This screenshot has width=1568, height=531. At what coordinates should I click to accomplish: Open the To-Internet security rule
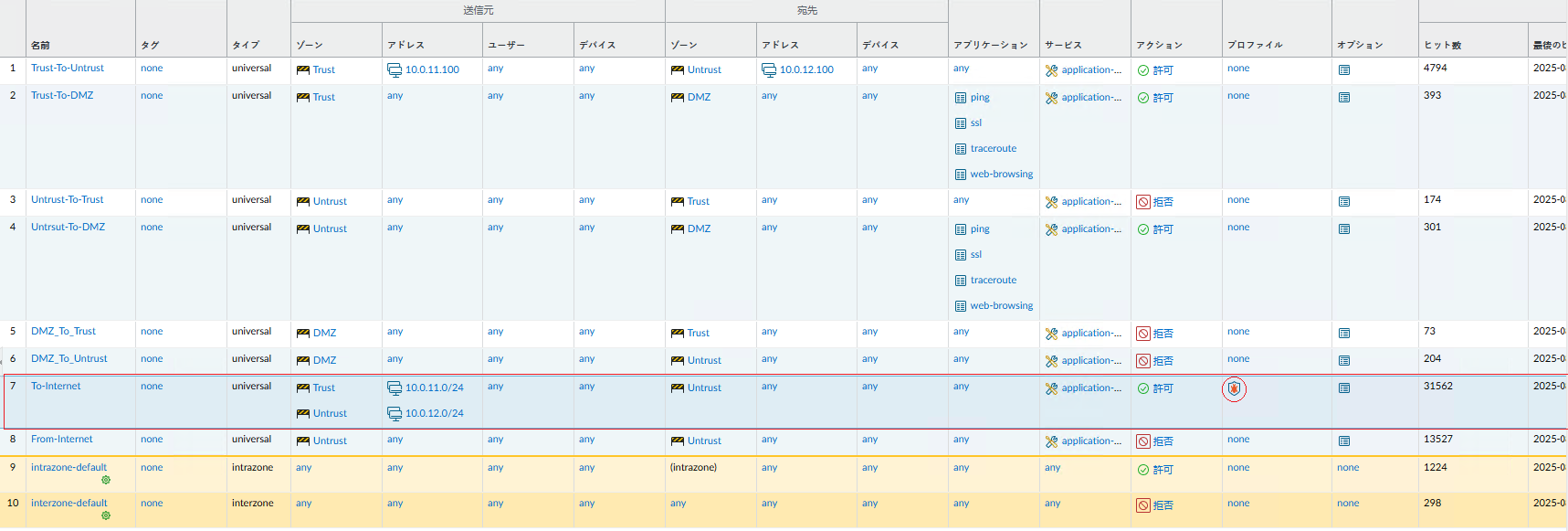click(x=56, y=387)
